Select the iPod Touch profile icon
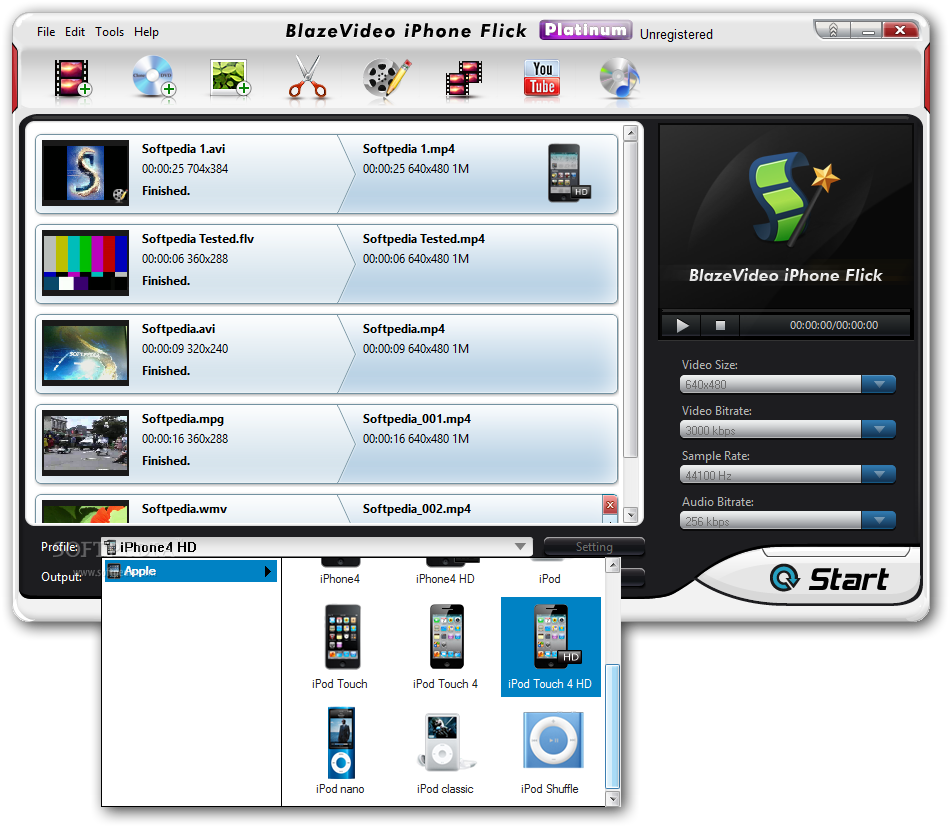The height and width of the screenshot is (827, 950). point(342,637)
